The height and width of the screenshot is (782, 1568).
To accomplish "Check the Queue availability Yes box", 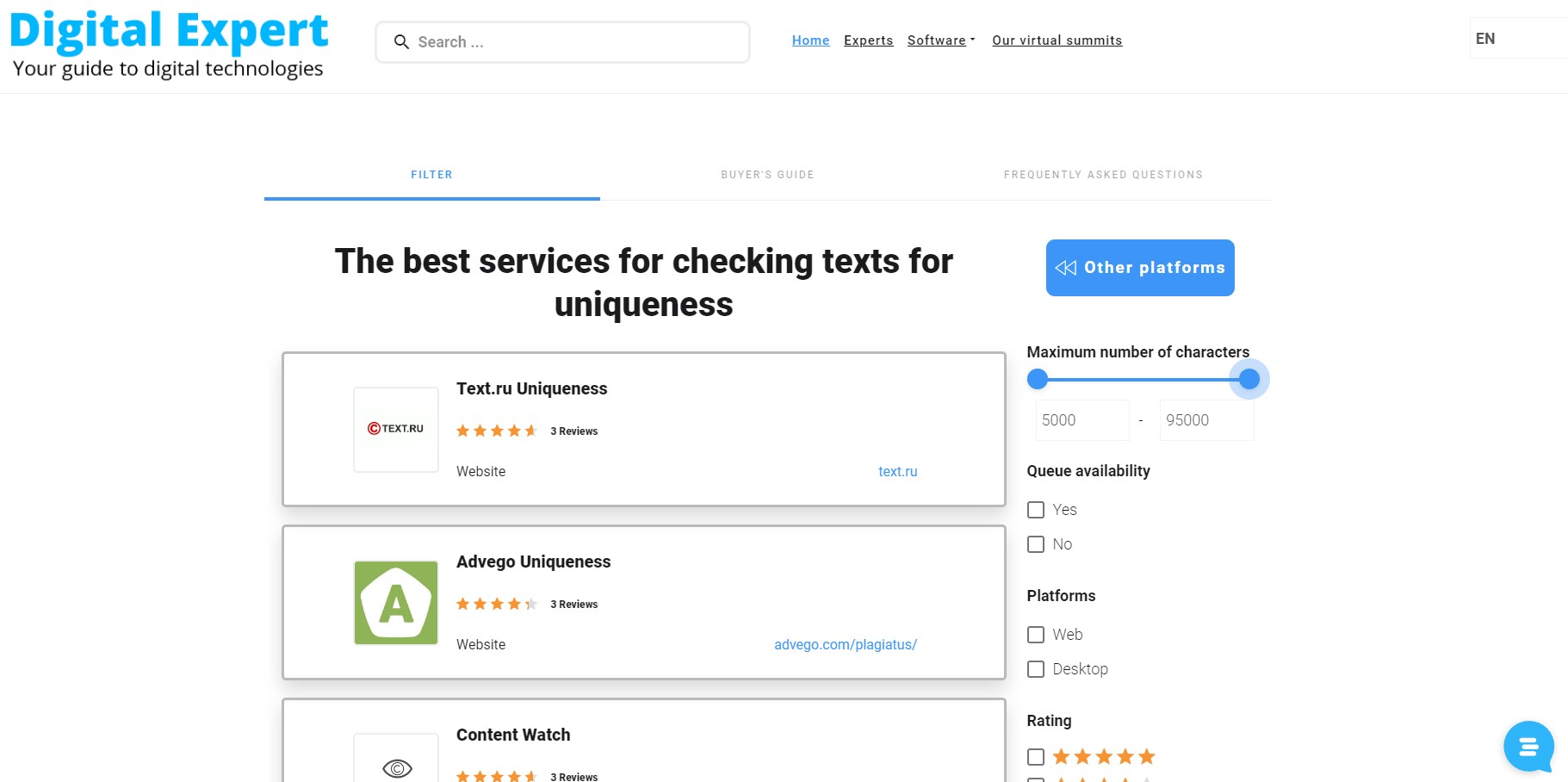I will [1036, 510].
